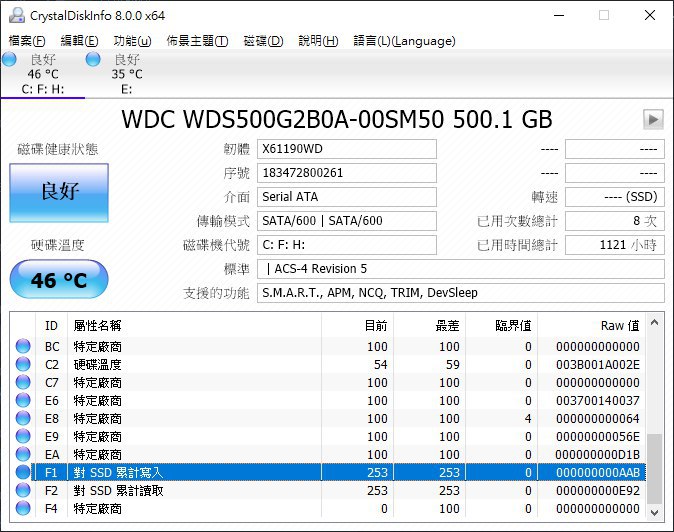Click the 良好 health status button
Image resolution: width=674 pixels, height=532 pixels.
click(59, 193)
